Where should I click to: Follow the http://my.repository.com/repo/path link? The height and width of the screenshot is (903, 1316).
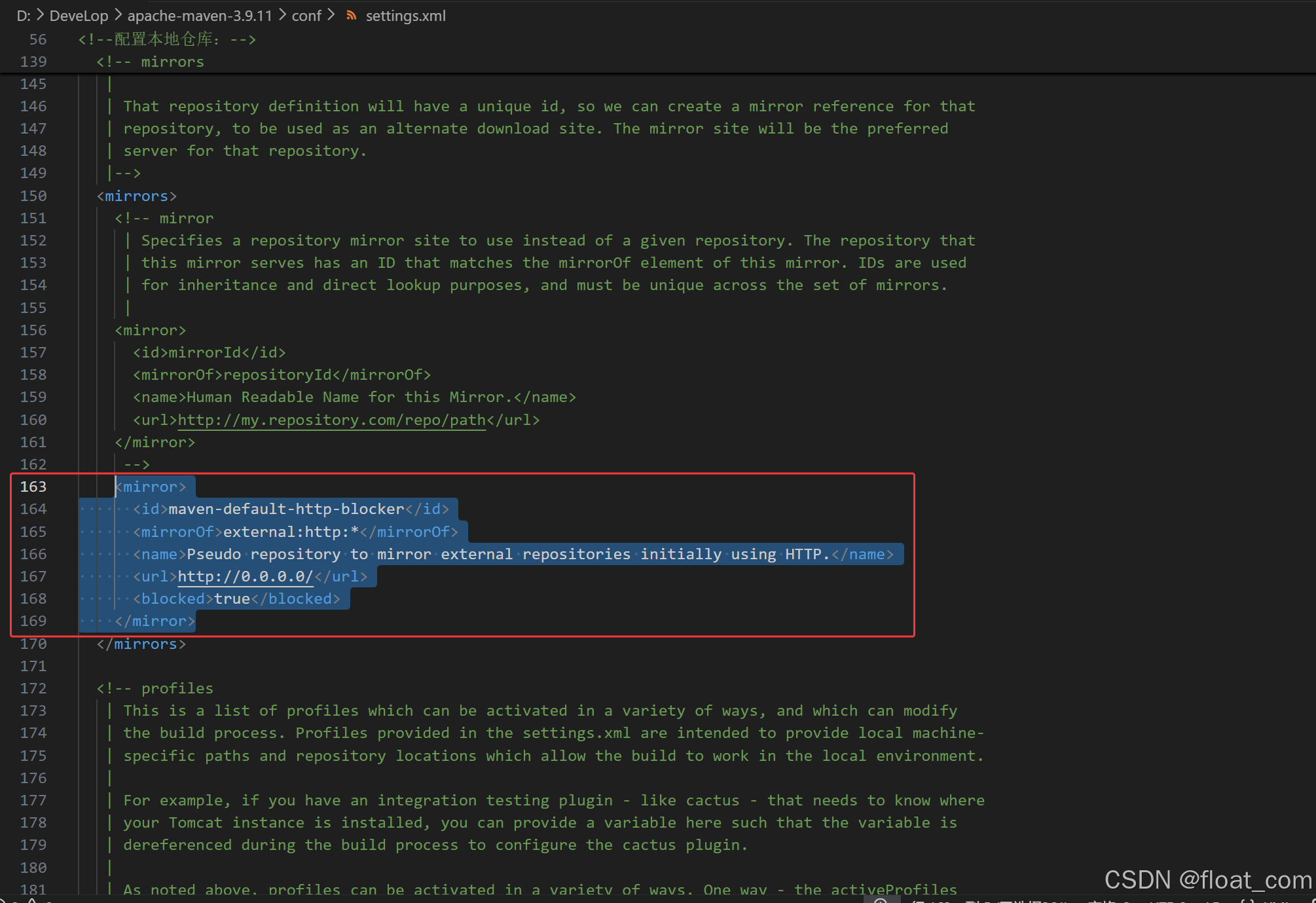tap(331, 420)
